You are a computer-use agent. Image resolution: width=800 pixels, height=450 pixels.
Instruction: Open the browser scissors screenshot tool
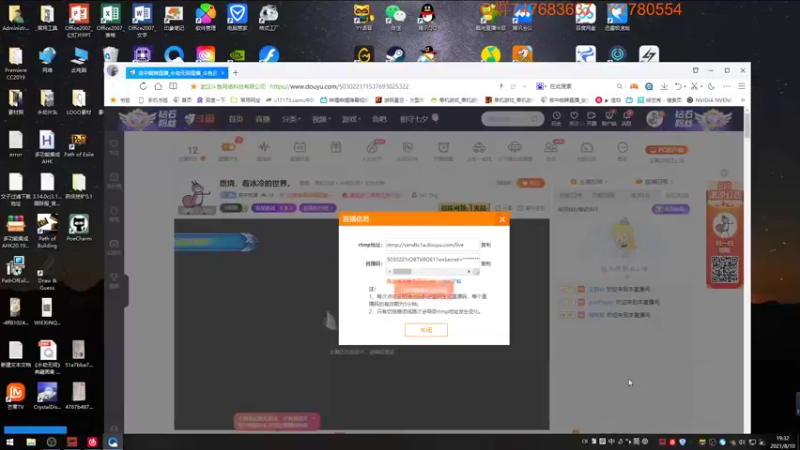[x=694, y=86]
